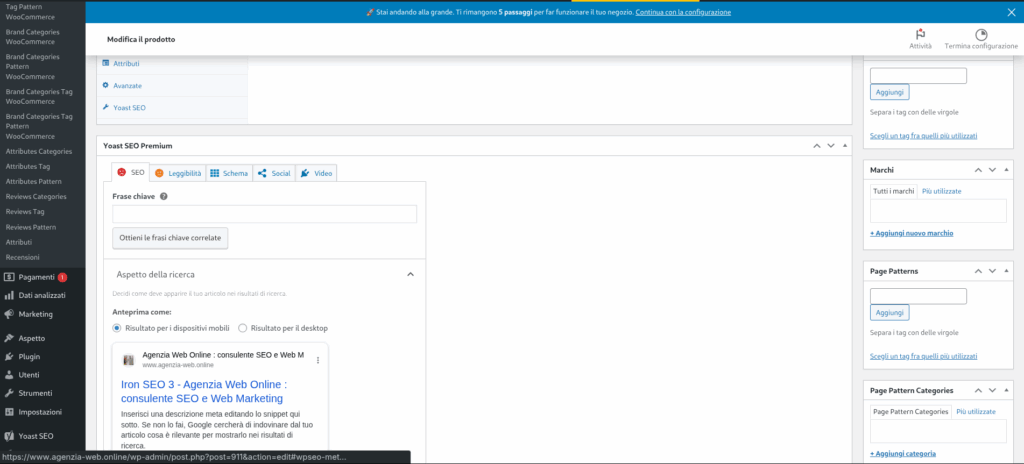
Task: Select the Tutti i marchi tab
Action: point(893,191)
